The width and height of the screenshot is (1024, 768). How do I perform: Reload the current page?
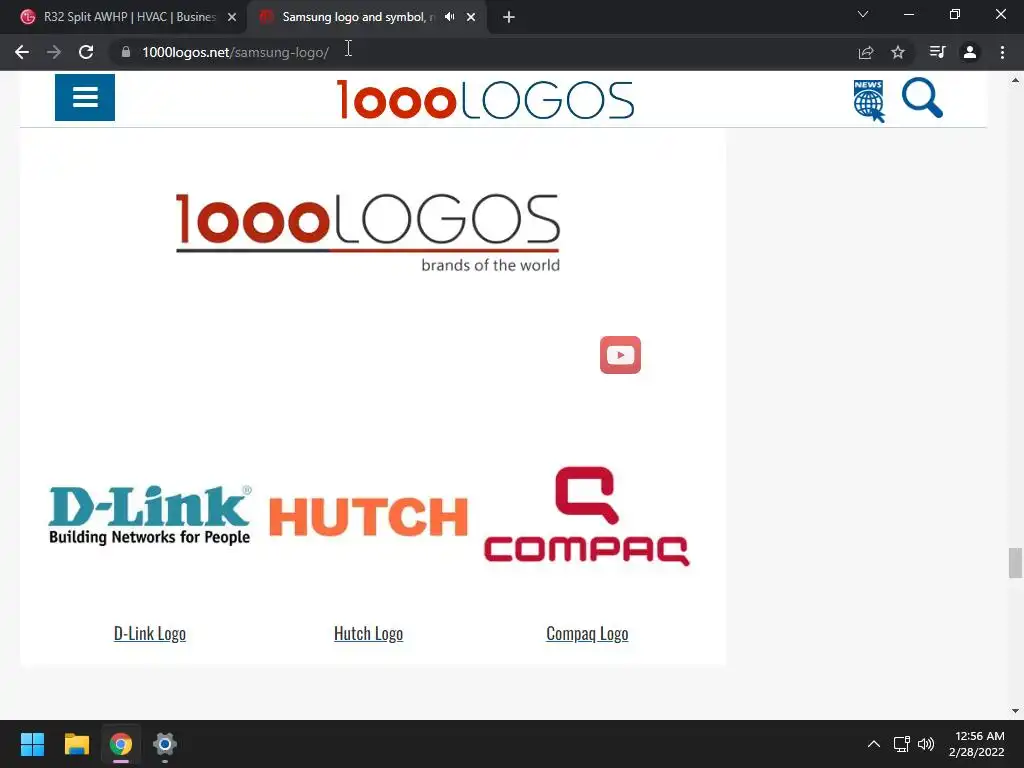(x=86, y=52)
